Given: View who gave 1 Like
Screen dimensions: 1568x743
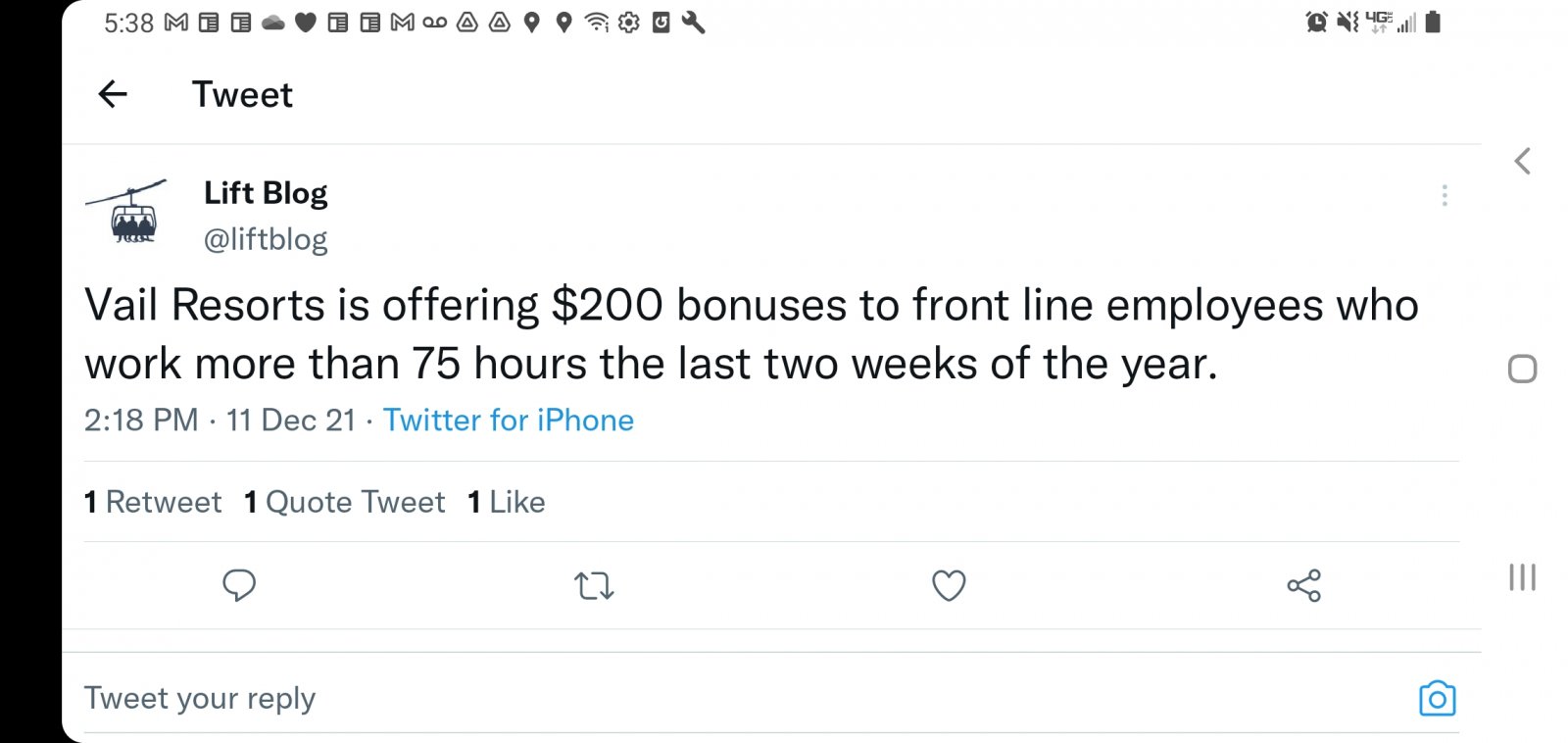Looking at the screenshot, I should click(507, 502).
